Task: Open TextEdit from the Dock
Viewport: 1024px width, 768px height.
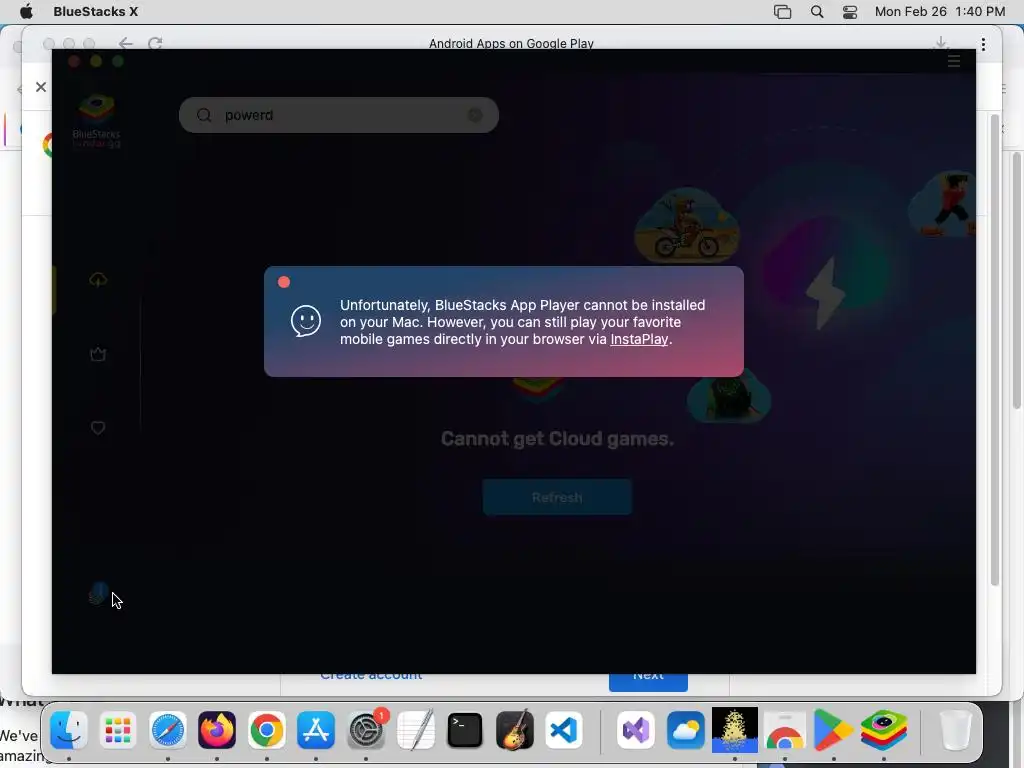Action: (x=415, y=729)
